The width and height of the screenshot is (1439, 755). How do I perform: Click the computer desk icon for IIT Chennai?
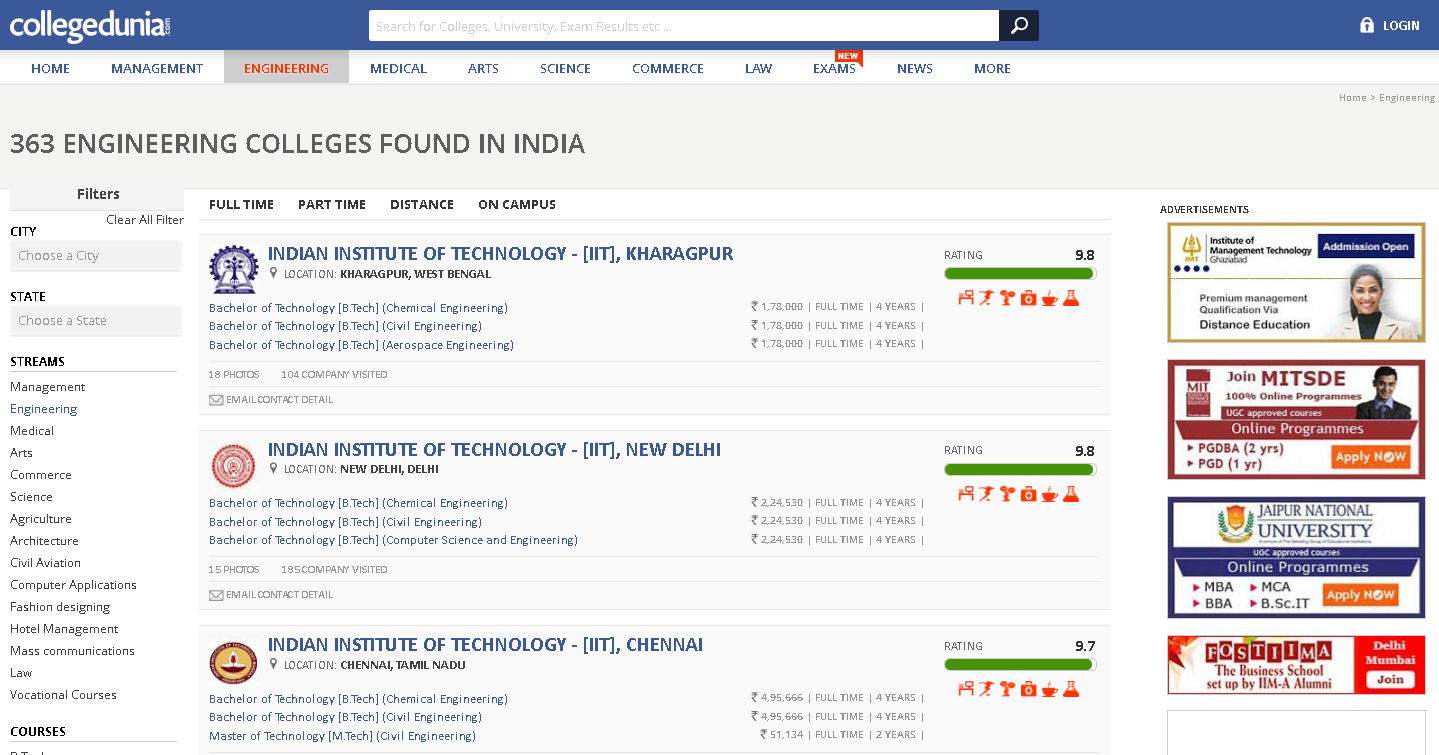click(966, 689)
